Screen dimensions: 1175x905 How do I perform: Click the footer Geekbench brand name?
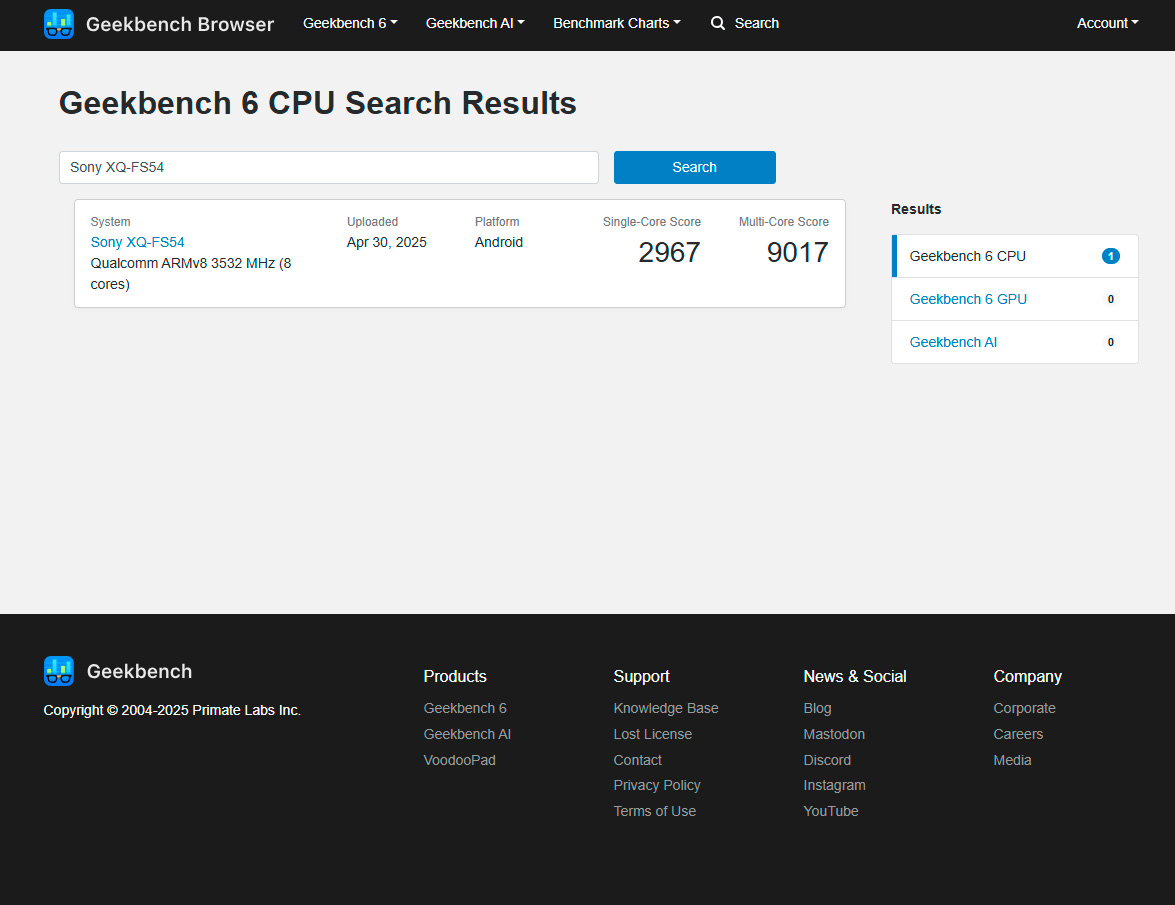point(139,671)
